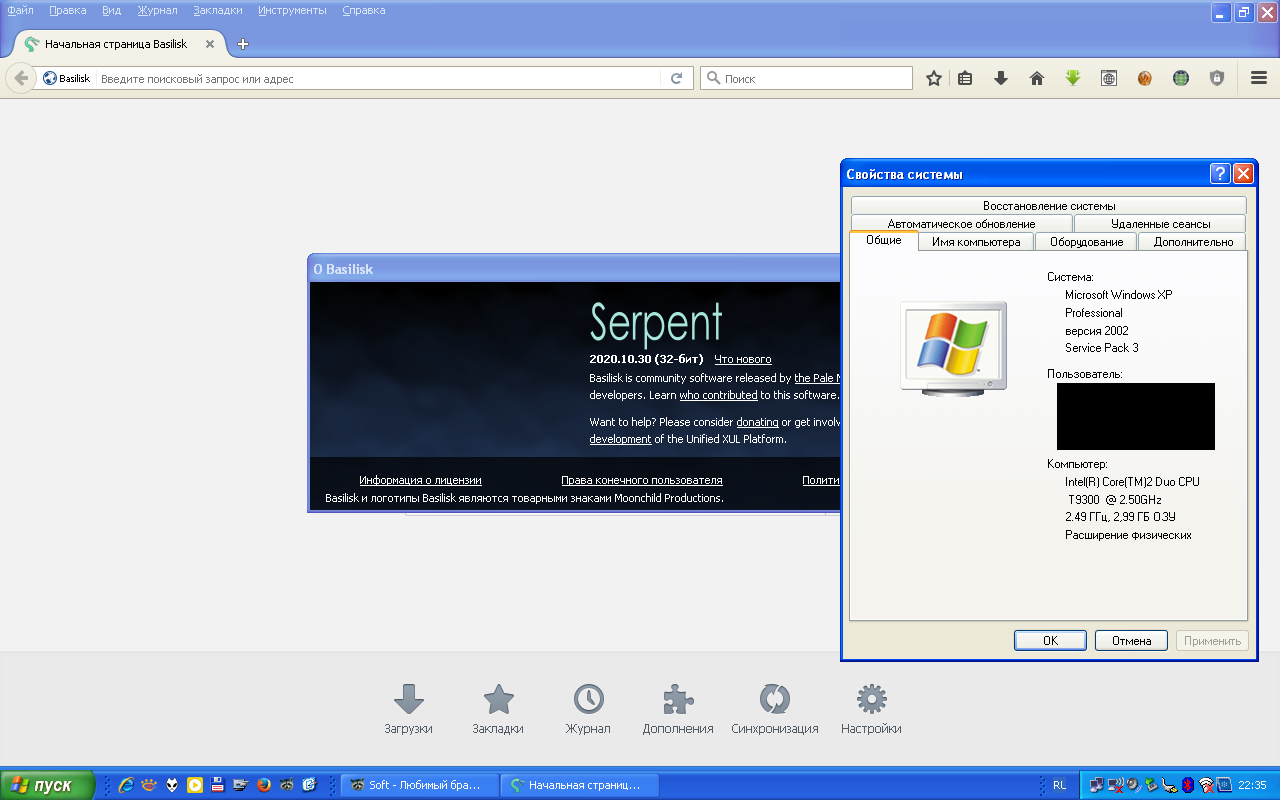This screenshot has height=800, width=1280.
Task: Open the Что нового link
Action: (x=743, y=359)
